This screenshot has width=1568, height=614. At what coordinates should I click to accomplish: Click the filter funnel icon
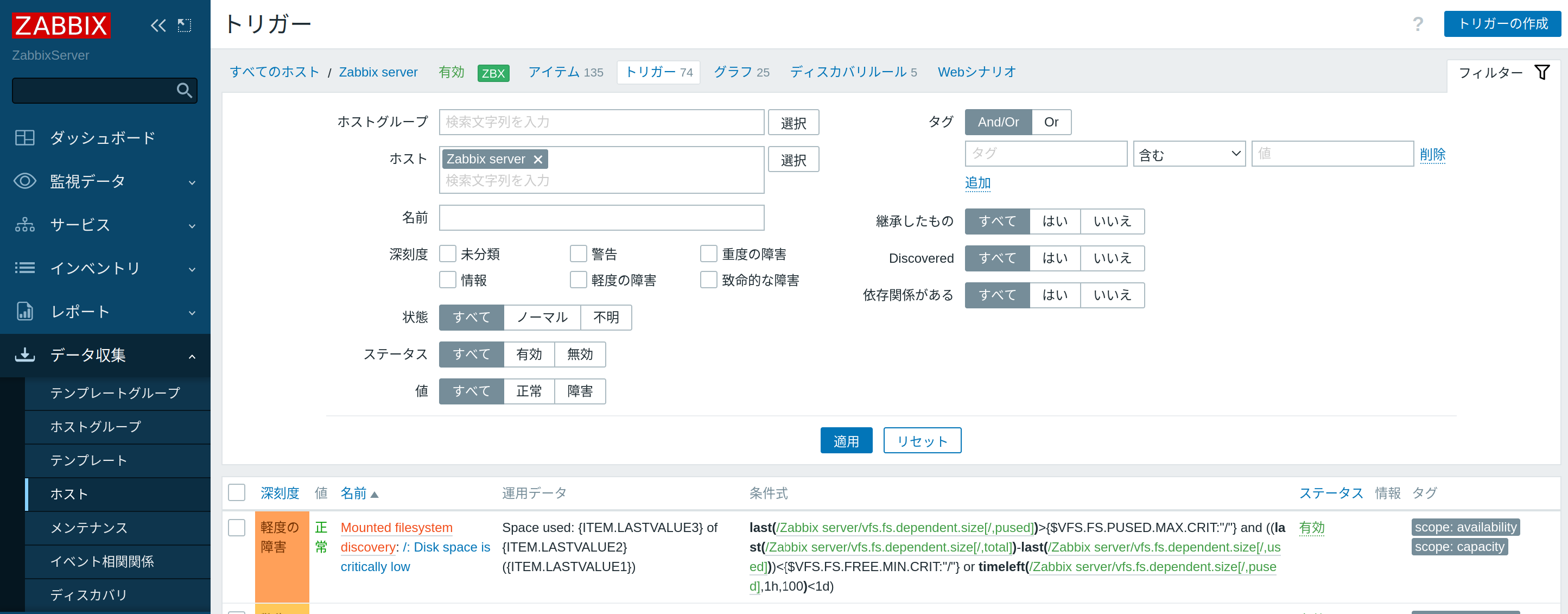click(1542, 73)
